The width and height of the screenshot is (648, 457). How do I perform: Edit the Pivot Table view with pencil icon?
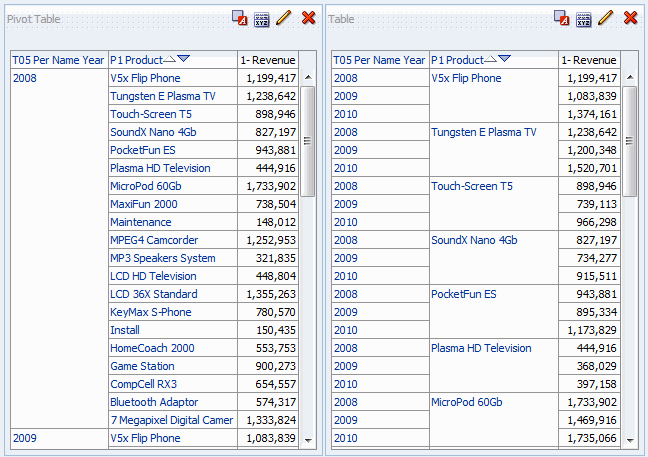point(284,18)
